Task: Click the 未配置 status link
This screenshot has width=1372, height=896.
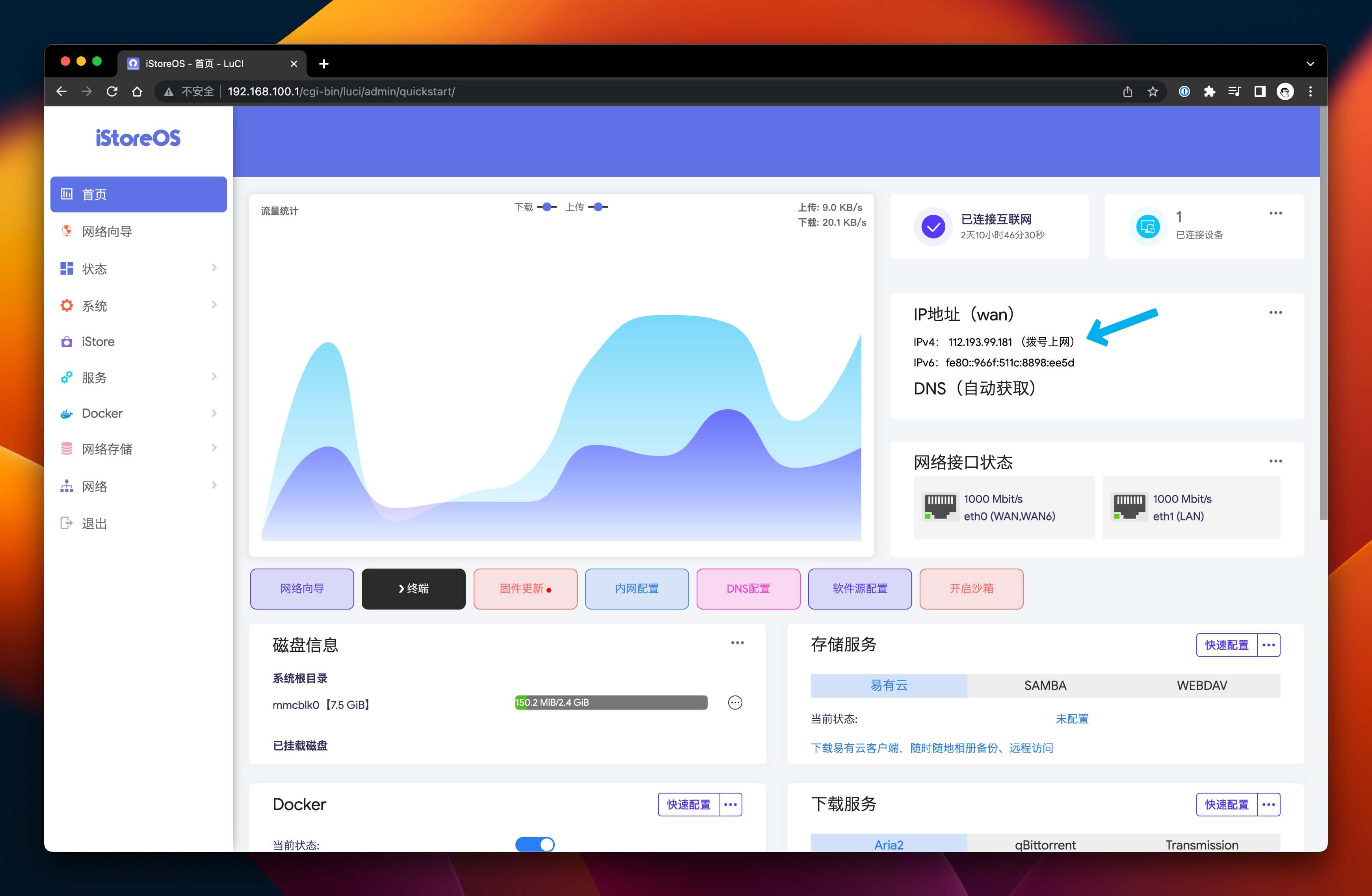Action: 1072,718
